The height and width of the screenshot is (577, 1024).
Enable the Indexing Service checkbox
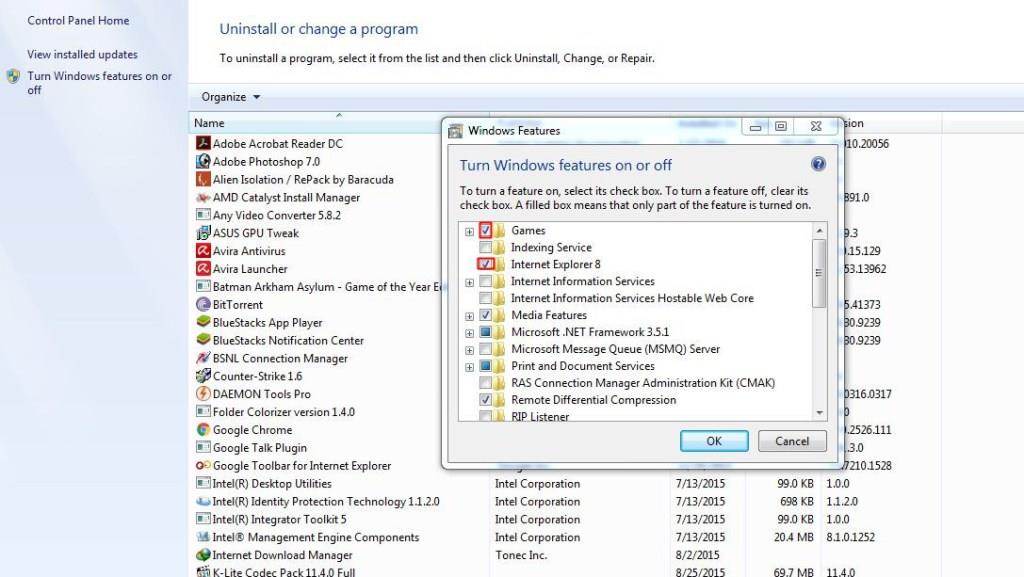coord(485,247)
